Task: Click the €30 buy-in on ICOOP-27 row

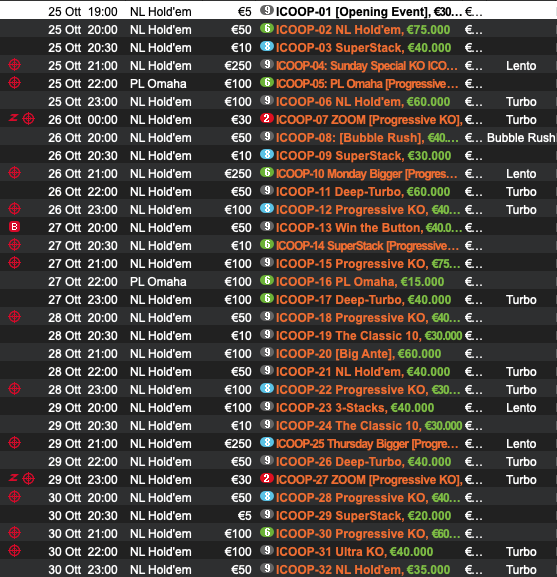Action: point(241,480)
